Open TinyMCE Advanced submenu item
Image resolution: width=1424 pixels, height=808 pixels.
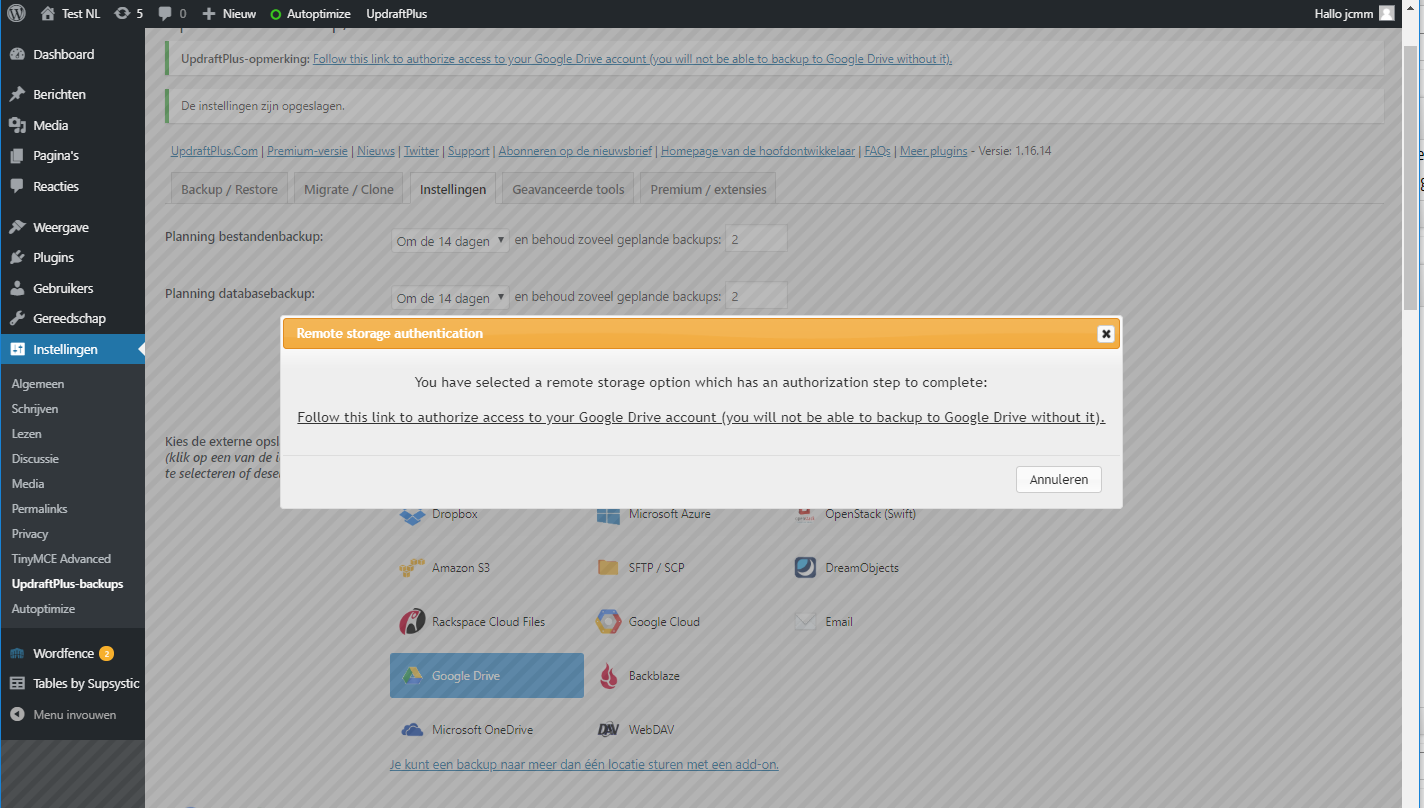61,559
